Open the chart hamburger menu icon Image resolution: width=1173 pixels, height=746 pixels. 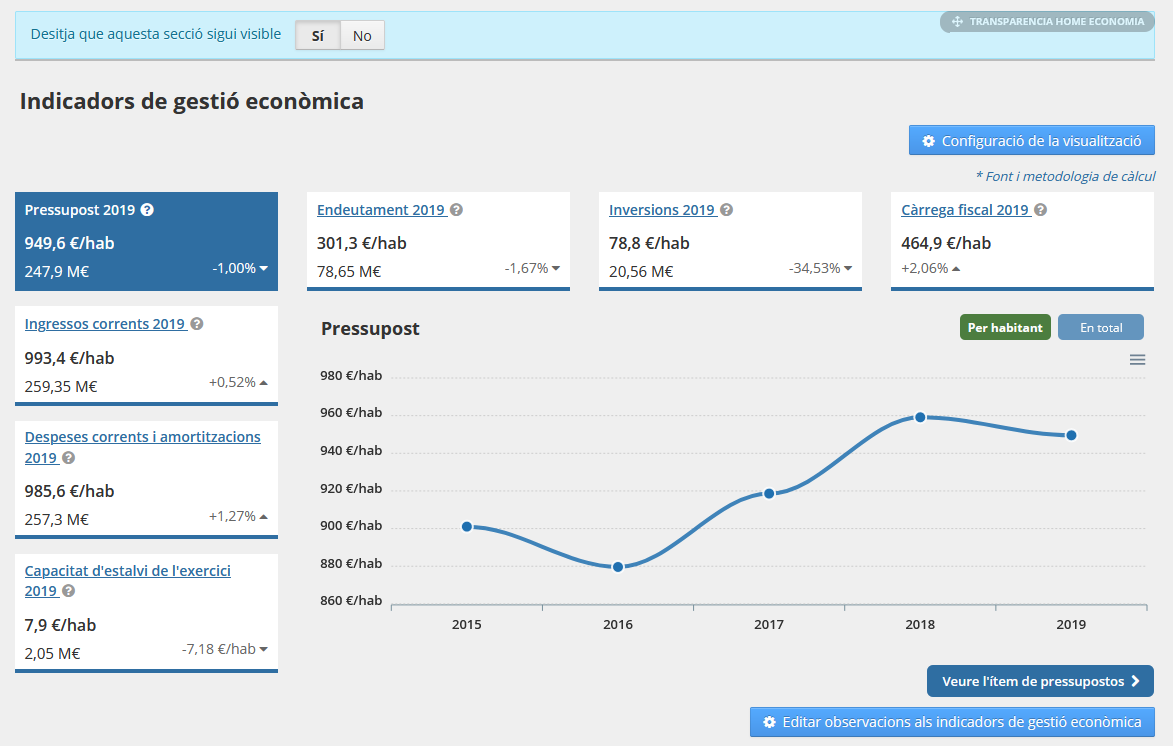[x=1137, y=360]
